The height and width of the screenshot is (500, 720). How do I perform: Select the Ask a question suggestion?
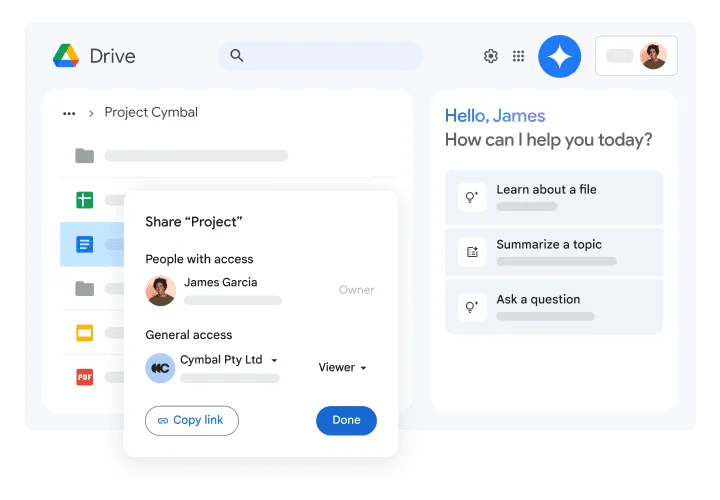tap(554, 307)
